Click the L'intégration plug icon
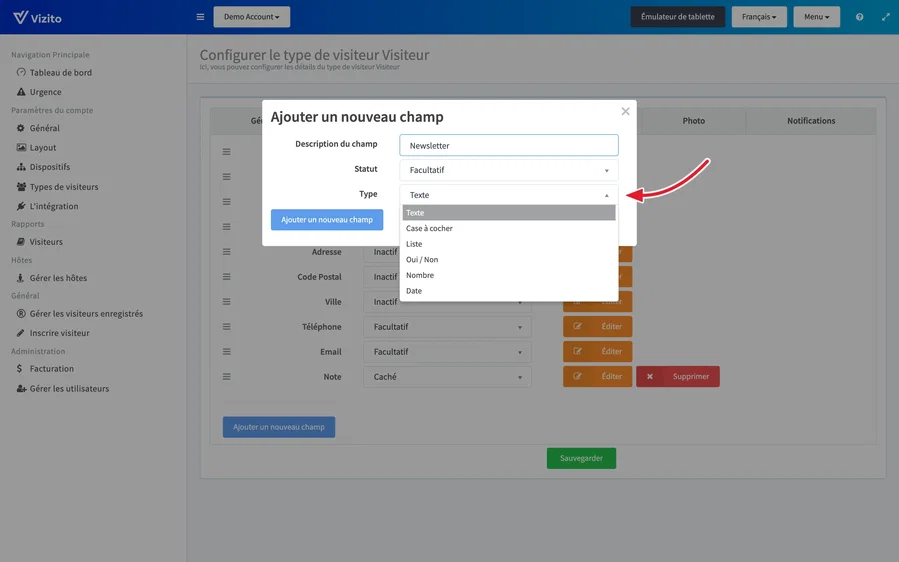The image size is (899, 562). tap(21, 206)
